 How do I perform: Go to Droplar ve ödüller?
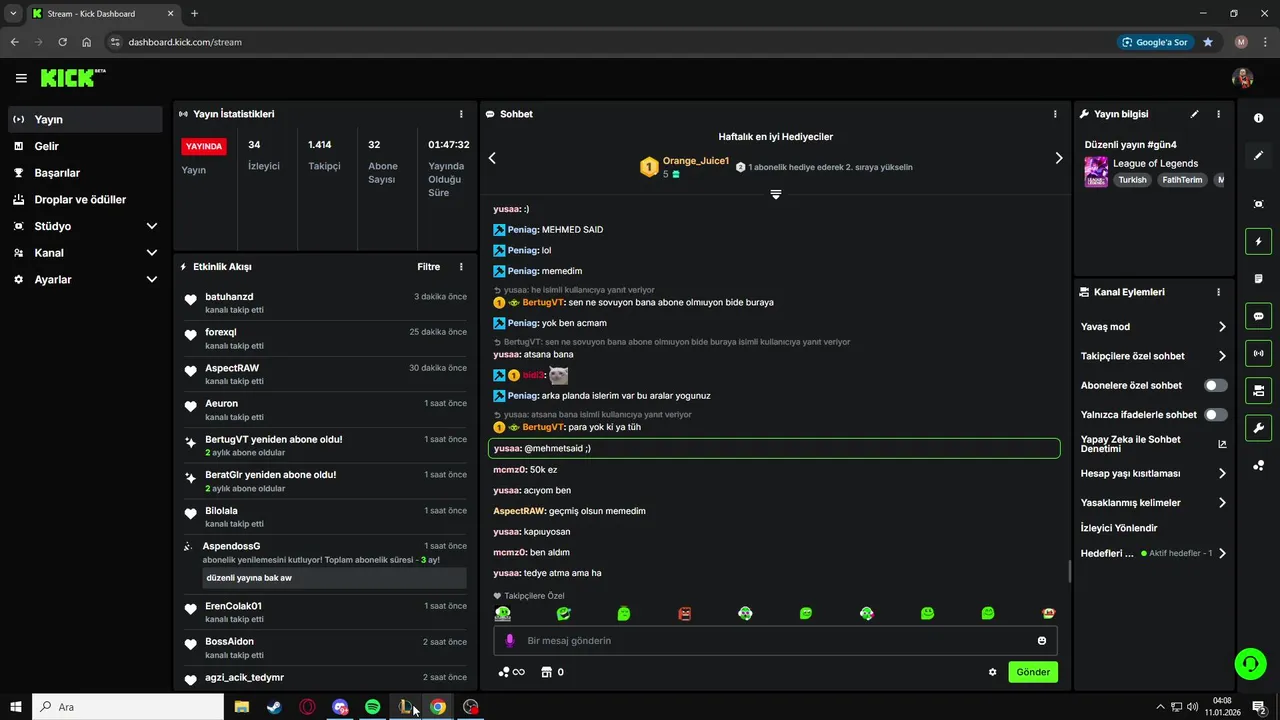pos(85,199)
